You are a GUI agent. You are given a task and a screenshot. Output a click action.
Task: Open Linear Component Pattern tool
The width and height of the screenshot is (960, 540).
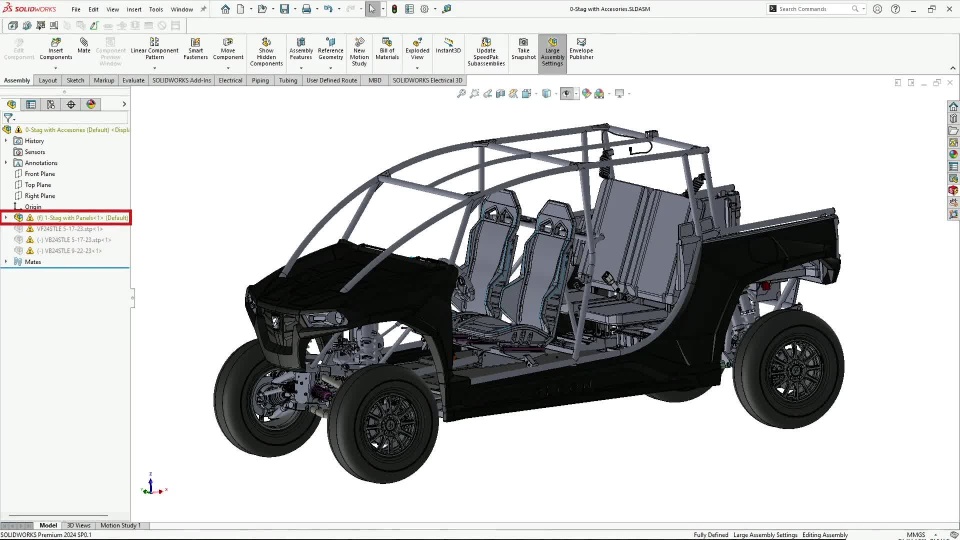[x=154, y=49]
